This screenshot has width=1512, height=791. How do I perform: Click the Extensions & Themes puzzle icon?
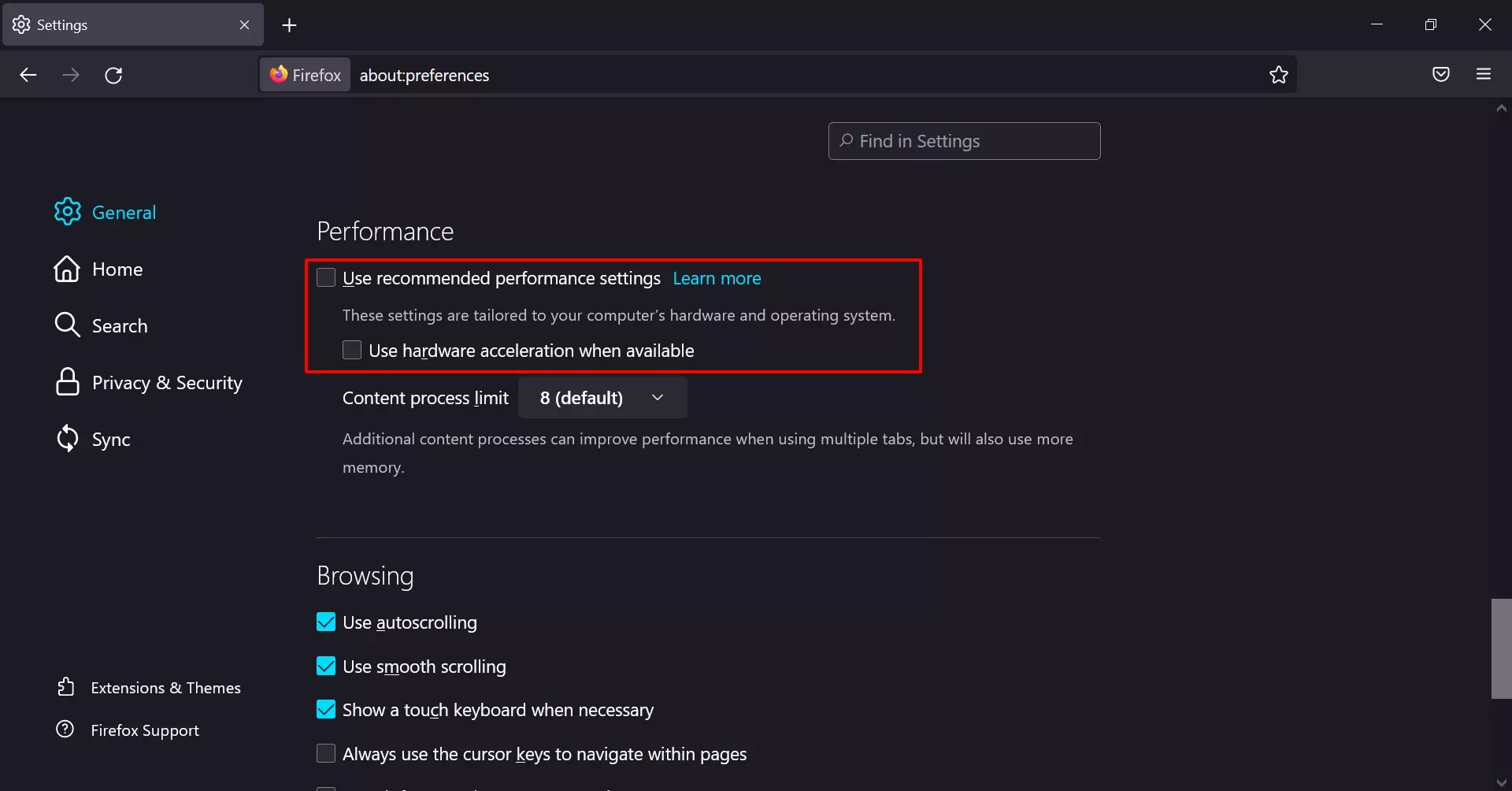[67, 686]
